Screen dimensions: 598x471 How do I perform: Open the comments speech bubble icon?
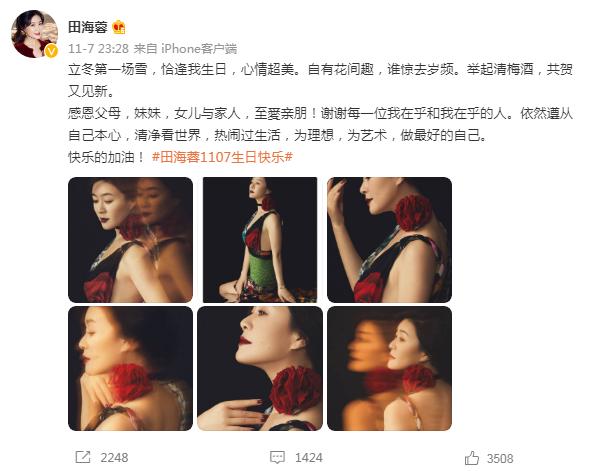click(277, 457)
